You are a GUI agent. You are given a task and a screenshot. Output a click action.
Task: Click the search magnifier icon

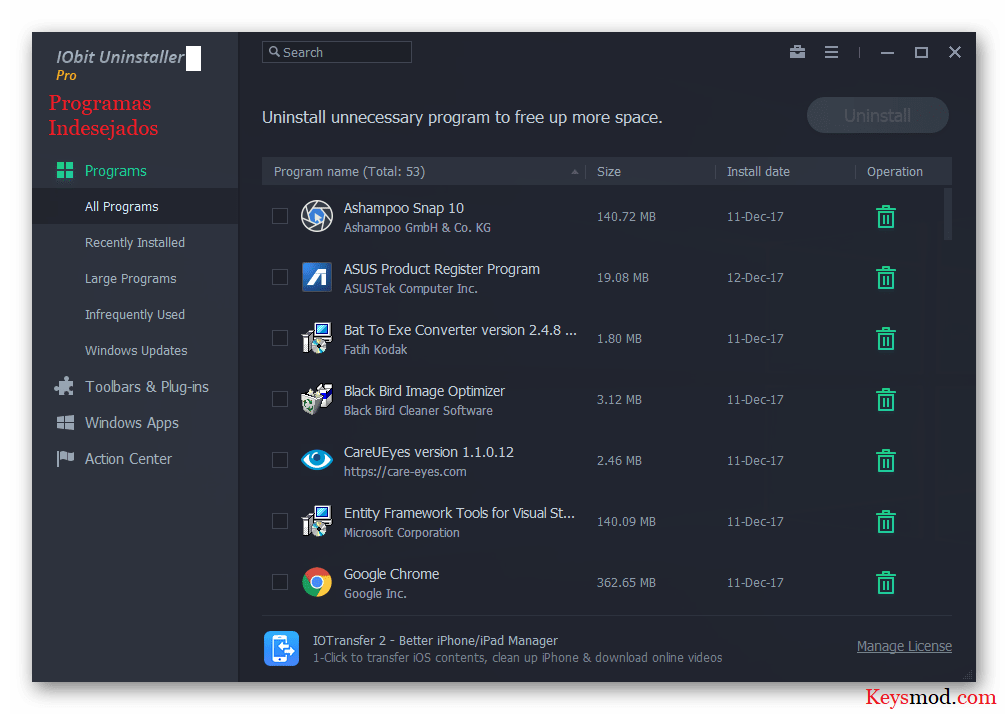click(x=274, y=51)
